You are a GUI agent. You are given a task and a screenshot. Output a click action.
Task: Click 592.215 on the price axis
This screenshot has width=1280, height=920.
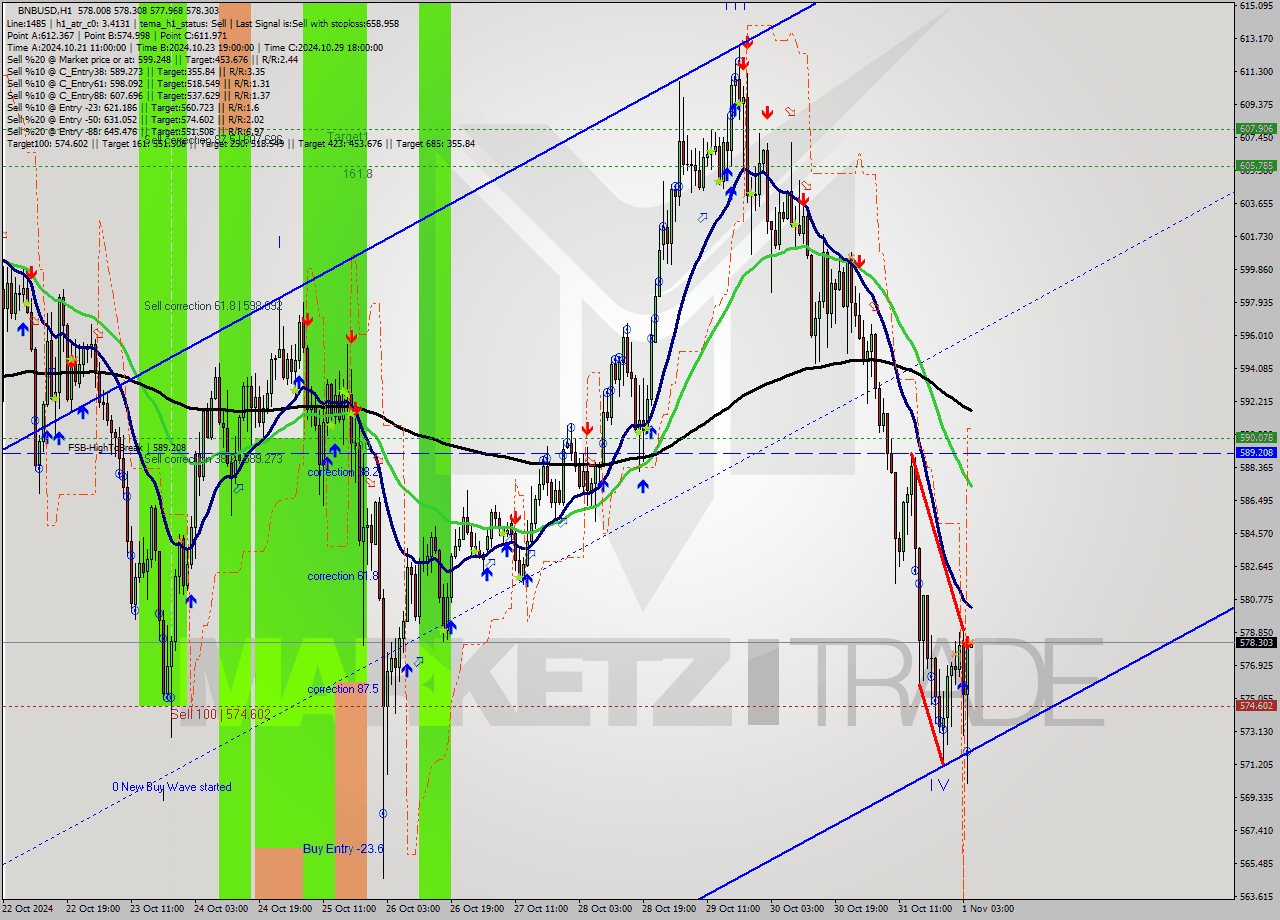1256,402
